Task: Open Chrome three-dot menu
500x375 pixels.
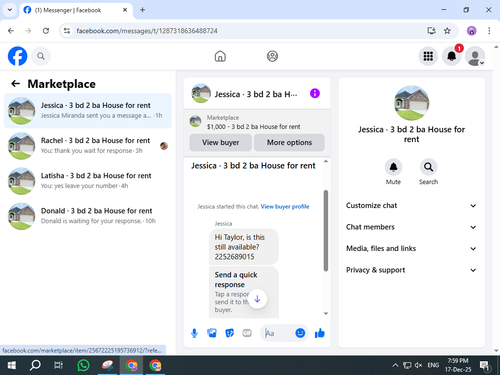Action: [x=489, y=31]
